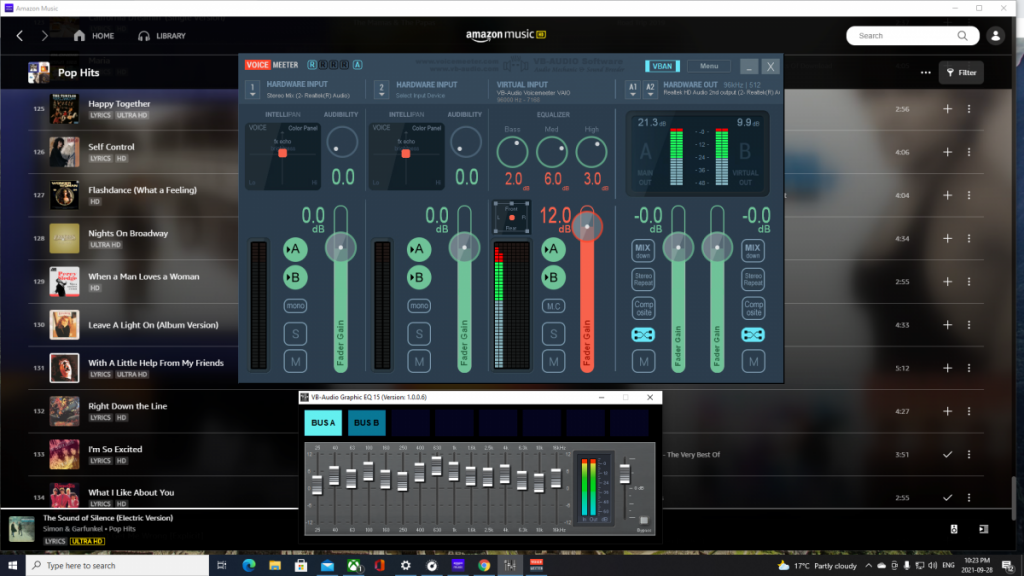This screenshot has height=576, width=1024.
Task: Solo the Virtual Input strip
Action: pyautogui.click(x=553, y=334)
